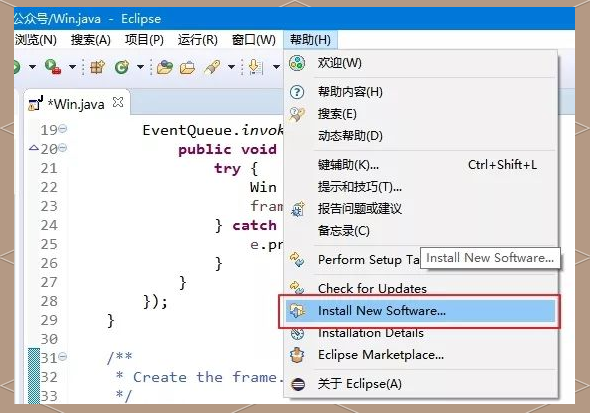The height and width of the screenshot is (413, 590).
Task: Choose 动态帮助(D) dynamic help
Action: [420, 136]
